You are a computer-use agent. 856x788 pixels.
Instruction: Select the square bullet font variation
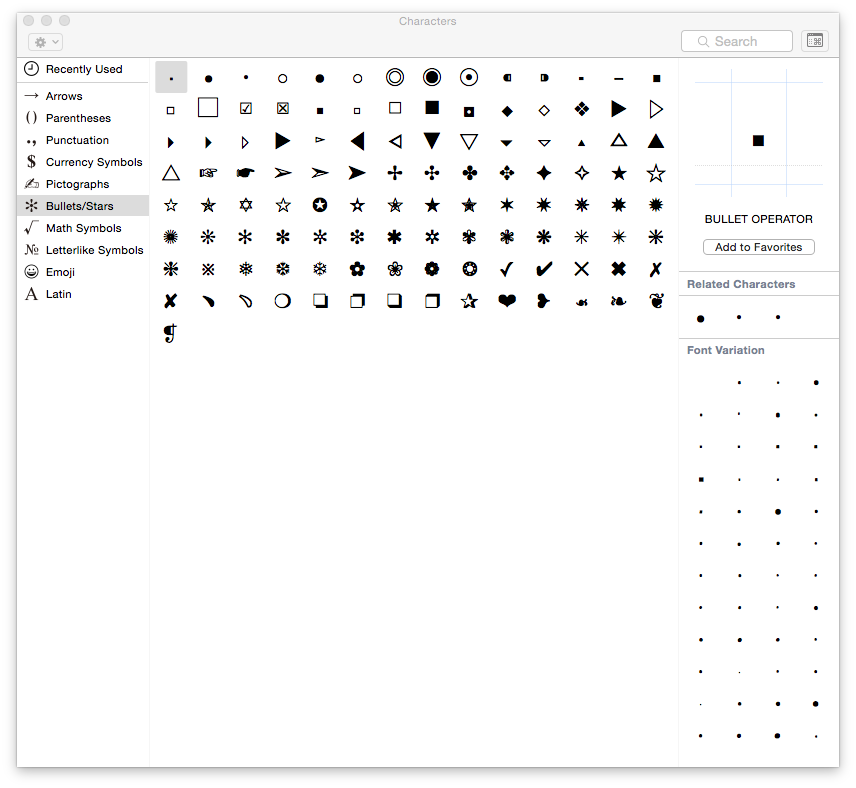[701, 479]
